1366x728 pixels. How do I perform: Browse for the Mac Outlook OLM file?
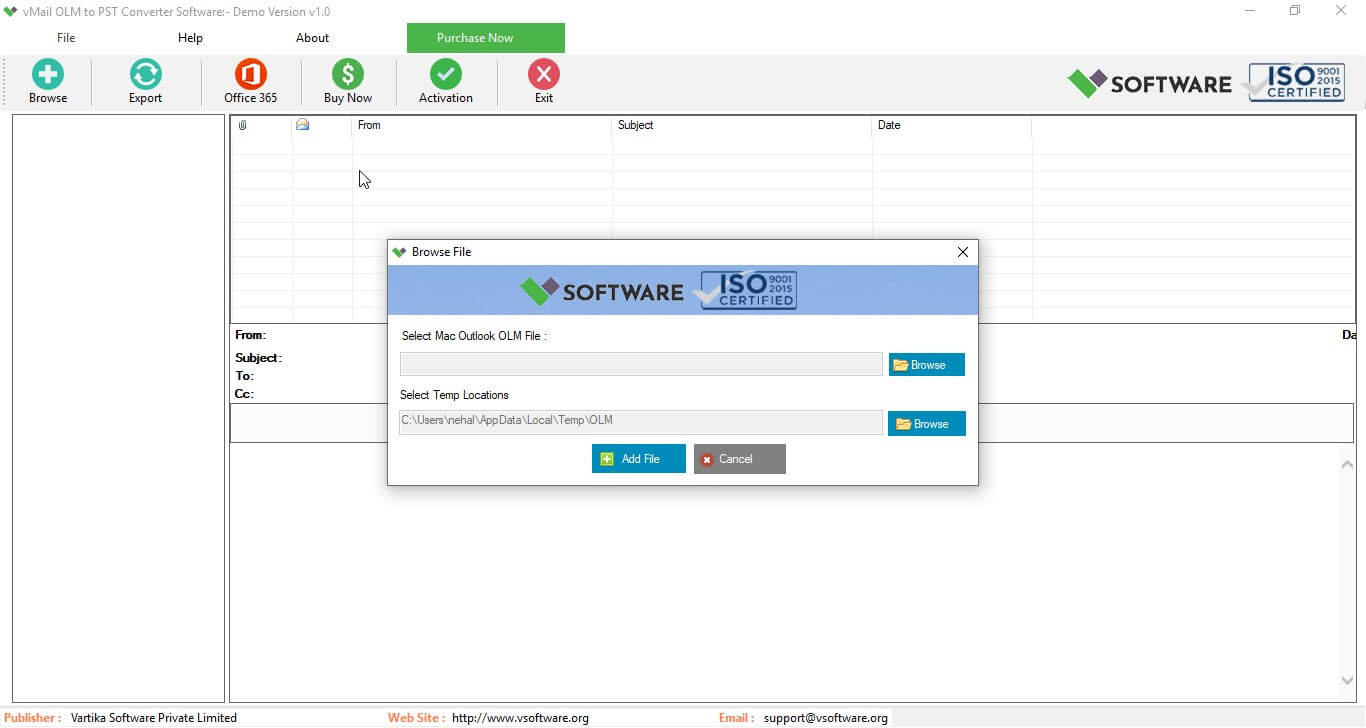[927, 365]
